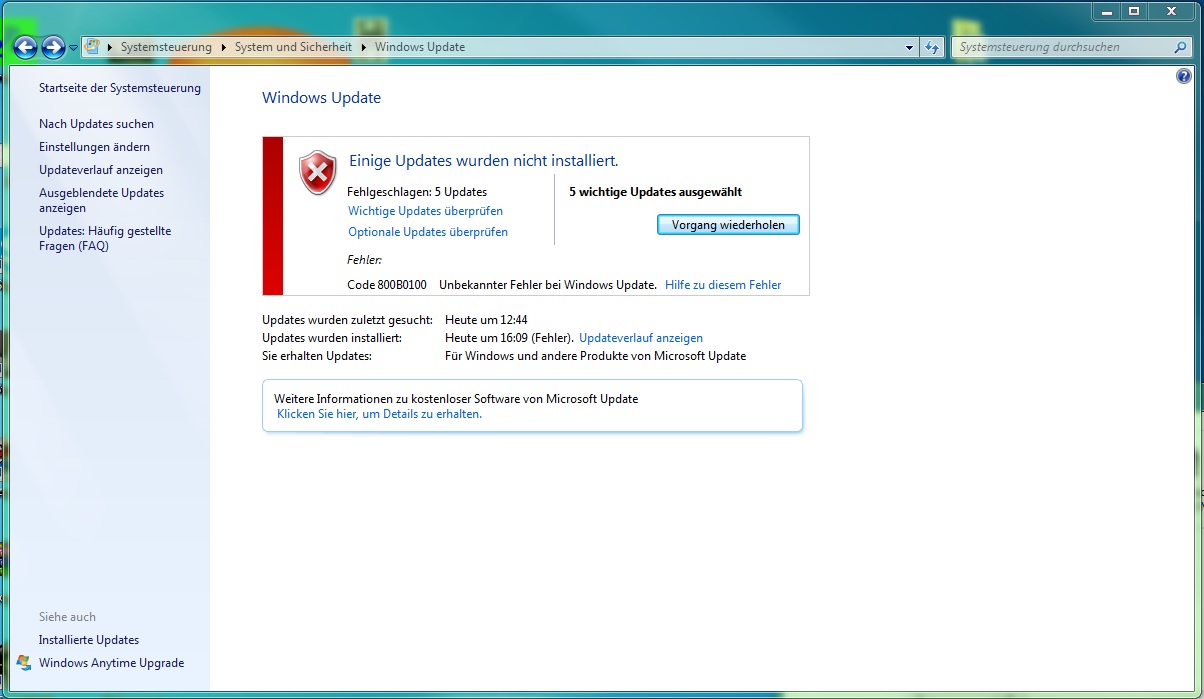Image resolution: width=1204 pixels, height=699 pixels.
Task: Expand arrow after System und Sicherheit breadcrumb
Action: (x=364, y=47)
